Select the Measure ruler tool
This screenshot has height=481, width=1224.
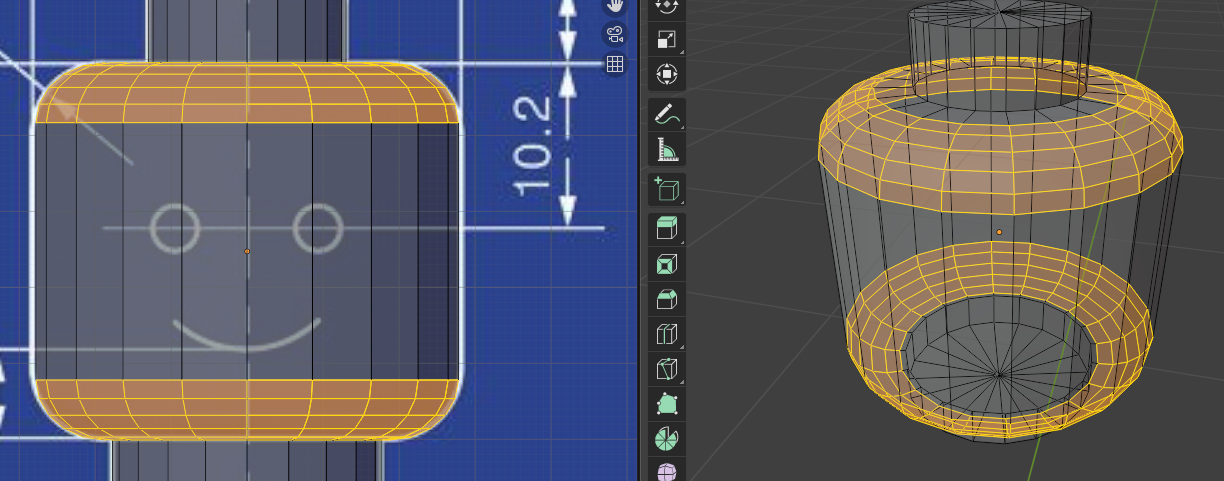[x=667, y=150]
